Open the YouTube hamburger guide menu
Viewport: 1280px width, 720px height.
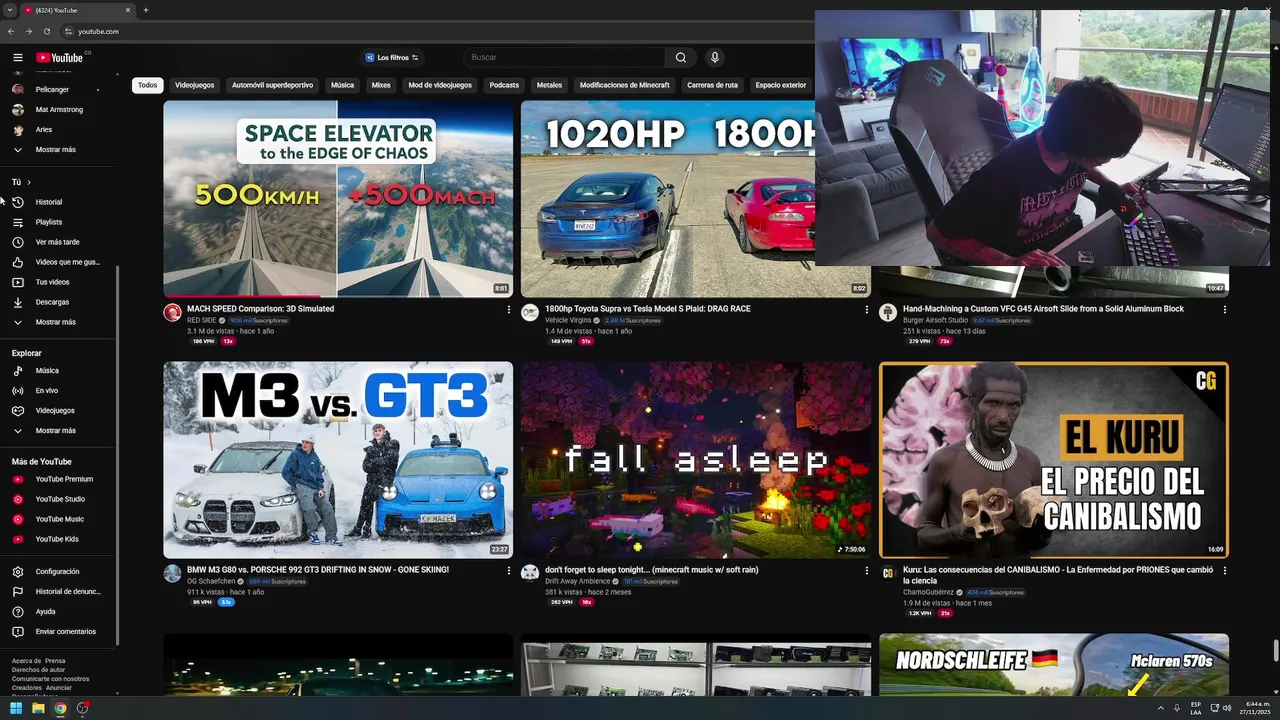tap(17, 57)
